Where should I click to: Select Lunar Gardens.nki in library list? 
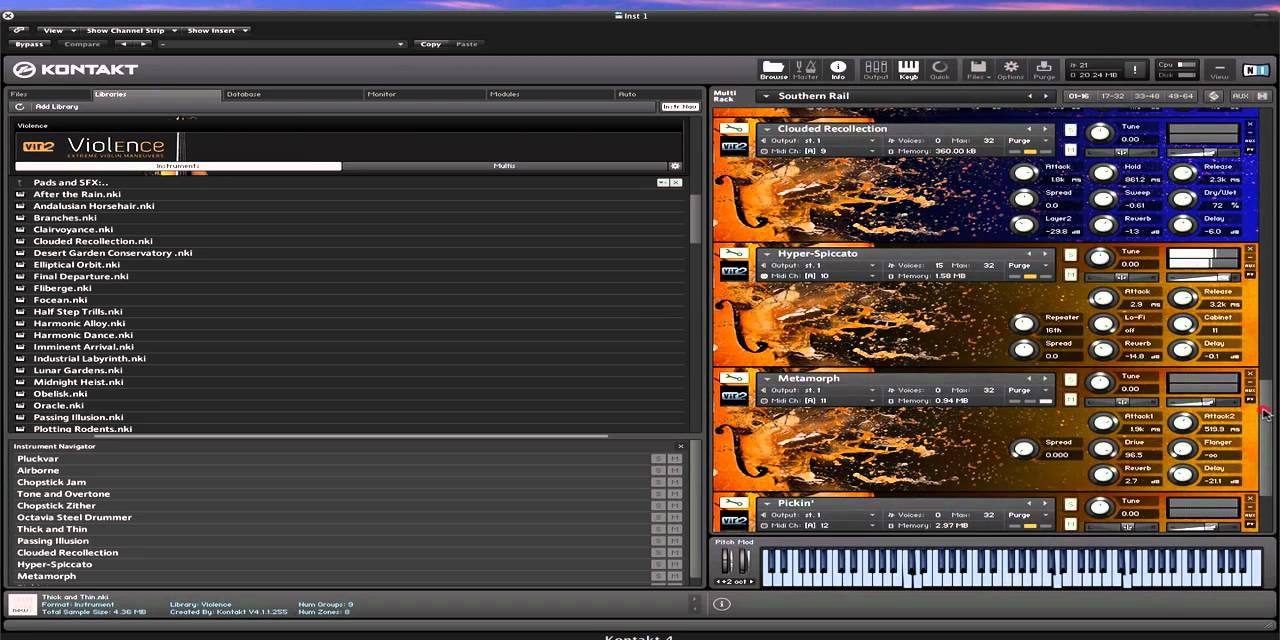(x=78, y=370)
